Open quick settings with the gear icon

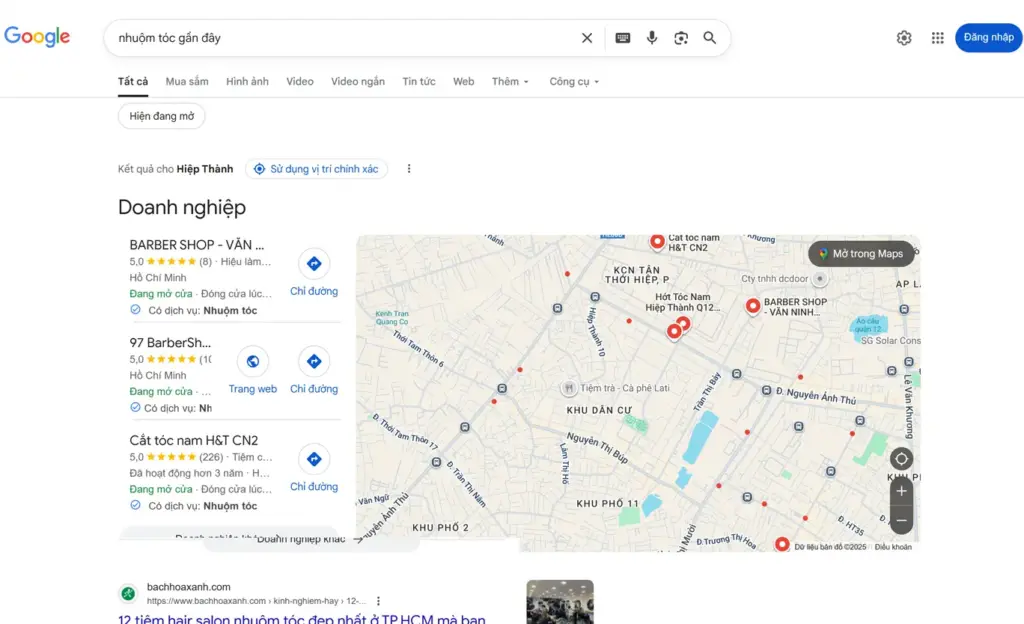pyautogui.click(x=904, y=37)
